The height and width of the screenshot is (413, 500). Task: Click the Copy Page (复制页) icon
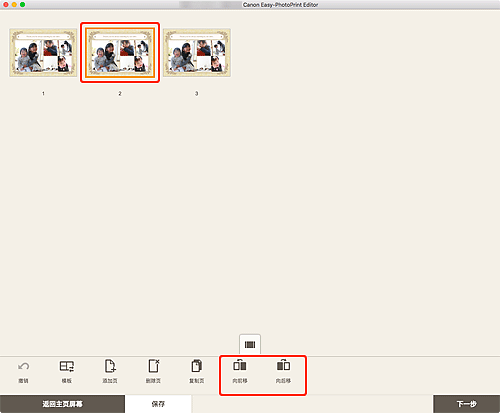197,366
